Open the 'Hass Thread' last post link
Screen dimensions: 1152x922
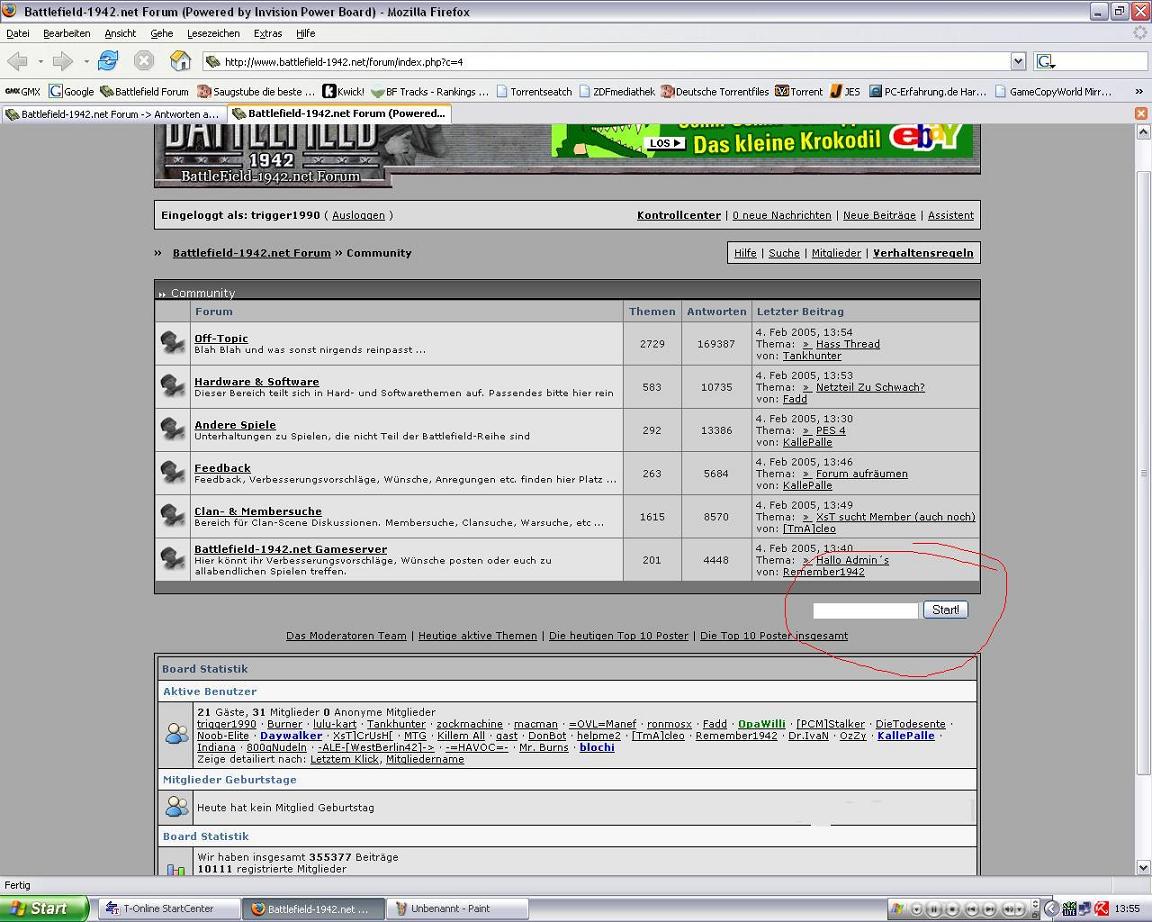(x=847, y=344)
